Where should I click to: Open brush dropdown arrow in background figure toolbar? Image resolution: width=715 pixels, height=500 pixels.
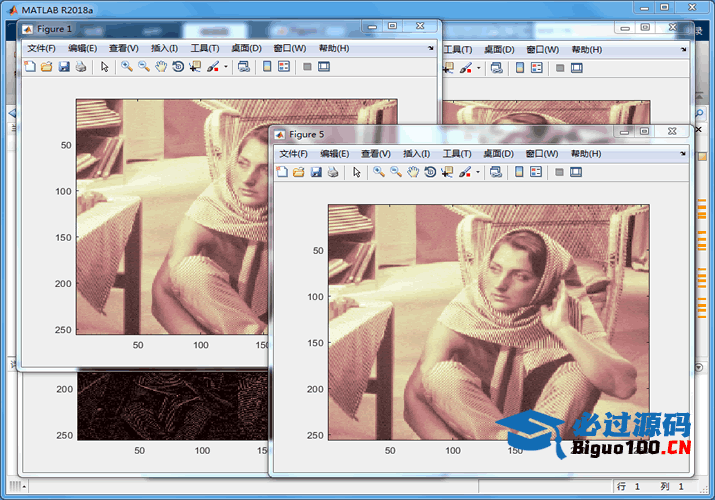pyautogui.click(x=478, y=68)
